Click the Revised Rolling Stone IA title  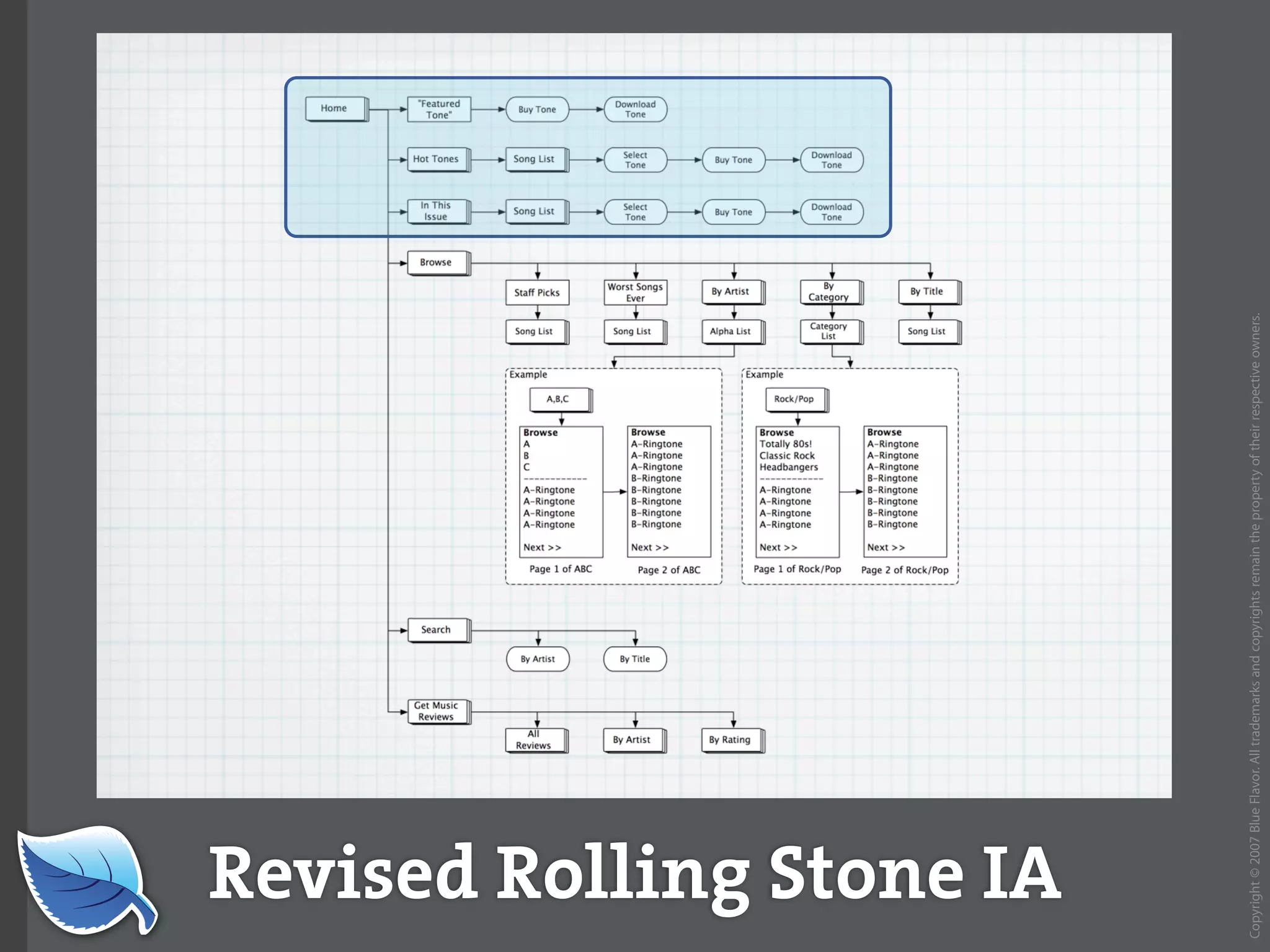pos(634,873)
